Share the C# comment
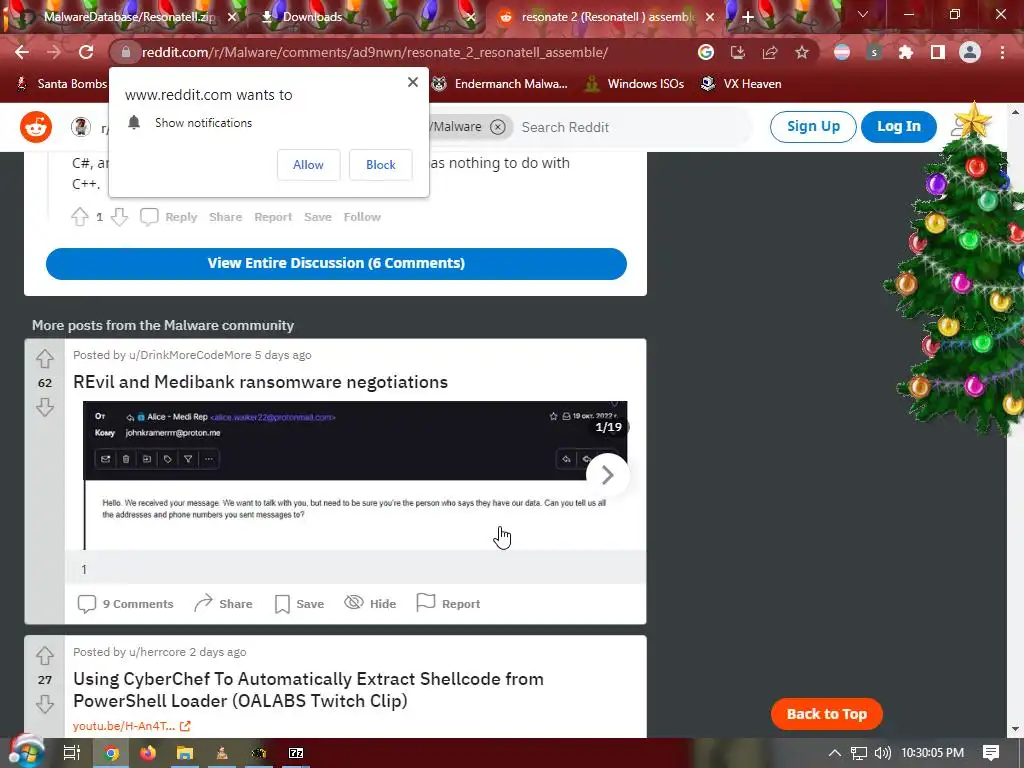Viewport: 1024px width, 768px height. 225,217
